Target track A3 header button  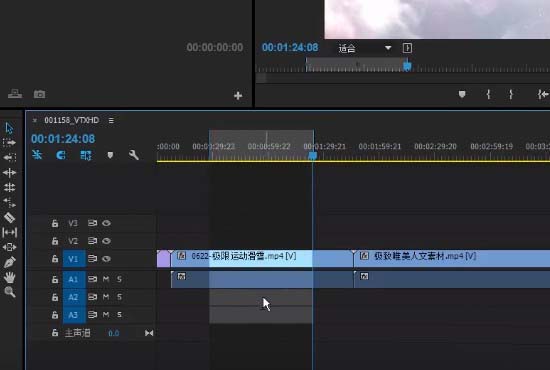coord(74,315)
